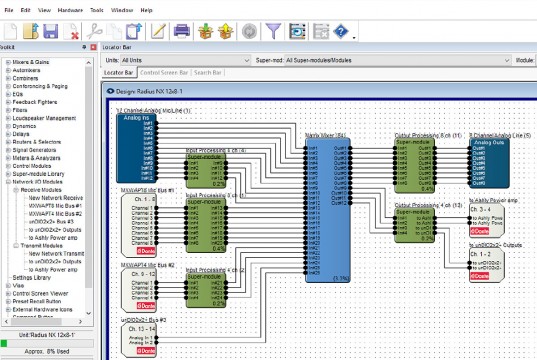This screenshot has width=537, height=360.
Task: Save design with the floppy disk icon
Action: pos(50,31)
